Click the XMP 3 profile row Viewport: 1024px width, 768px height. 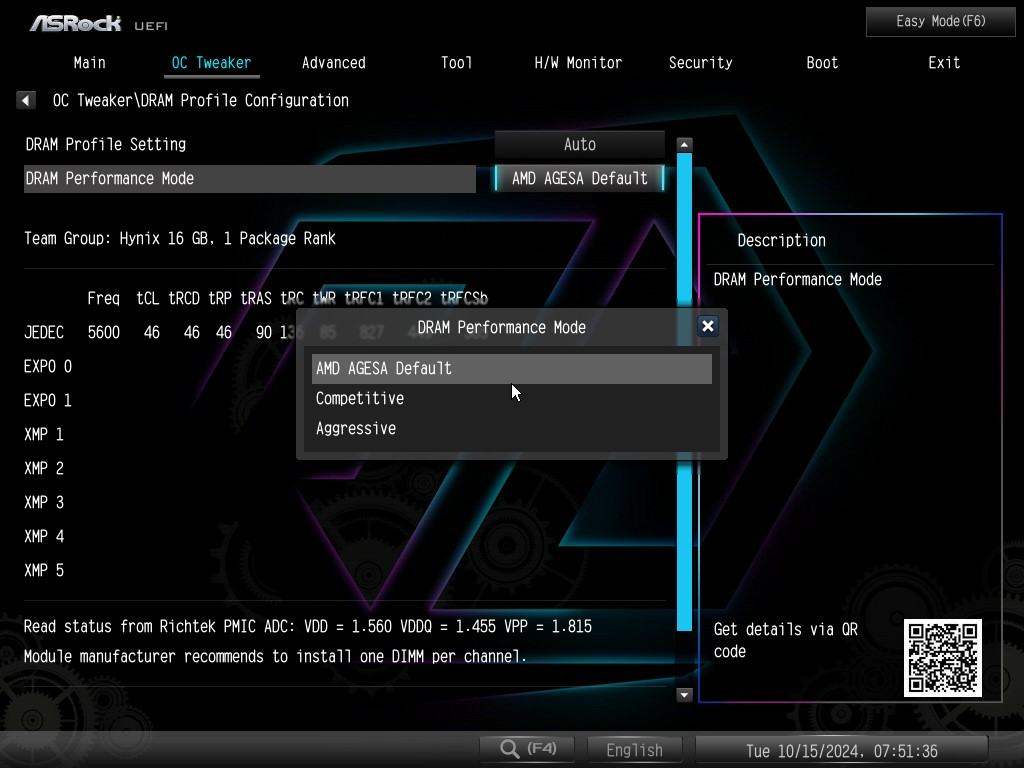(x=44, y=502)
